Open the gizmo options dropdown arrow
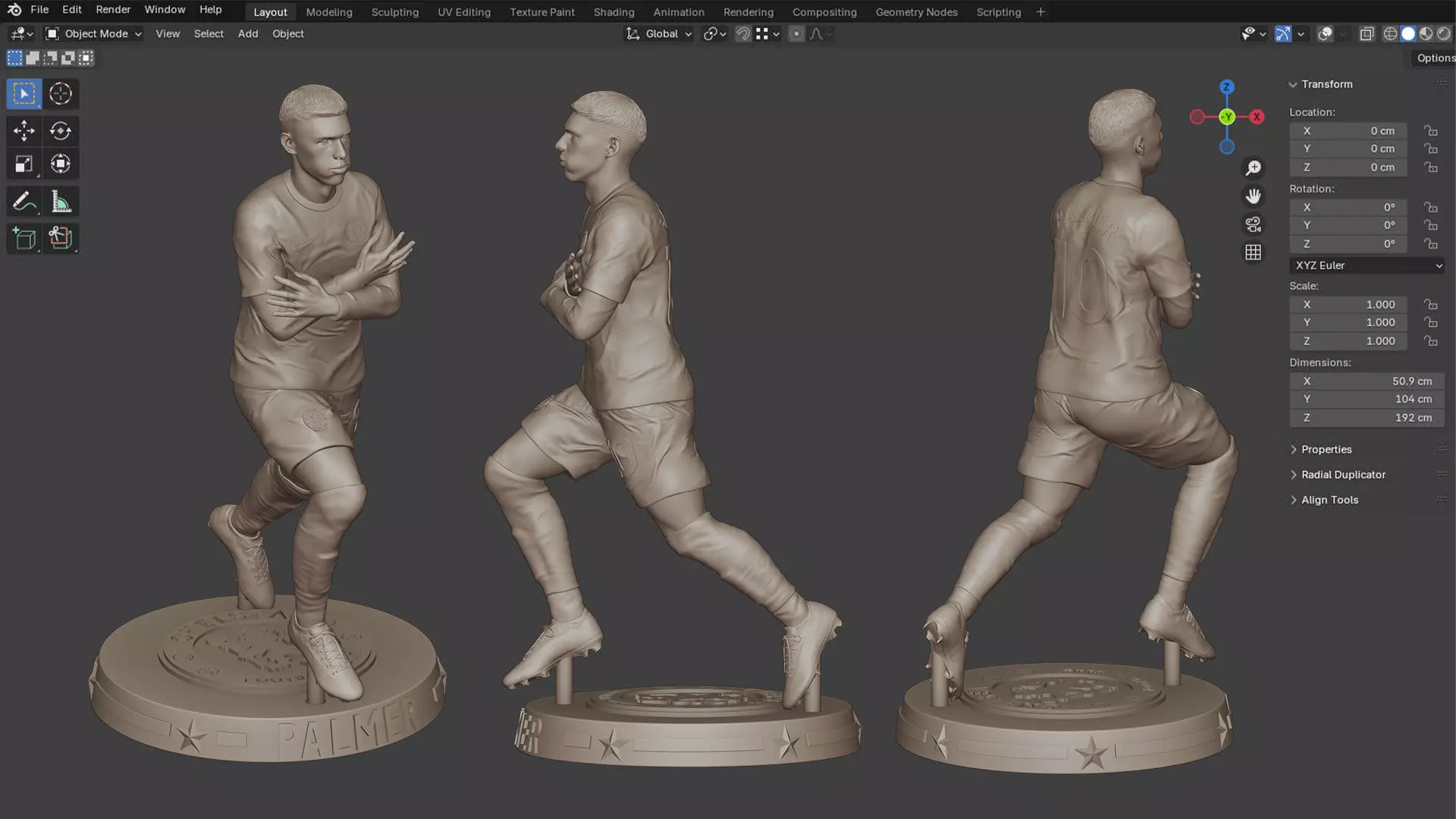 click(x=1301, y=34)
